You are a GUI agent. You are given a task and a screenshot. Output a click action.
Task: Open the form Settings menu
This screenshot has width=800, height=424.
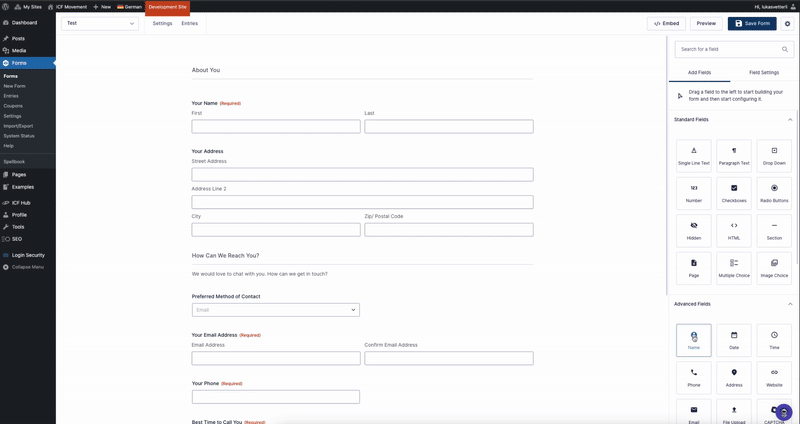click(162, 23)
